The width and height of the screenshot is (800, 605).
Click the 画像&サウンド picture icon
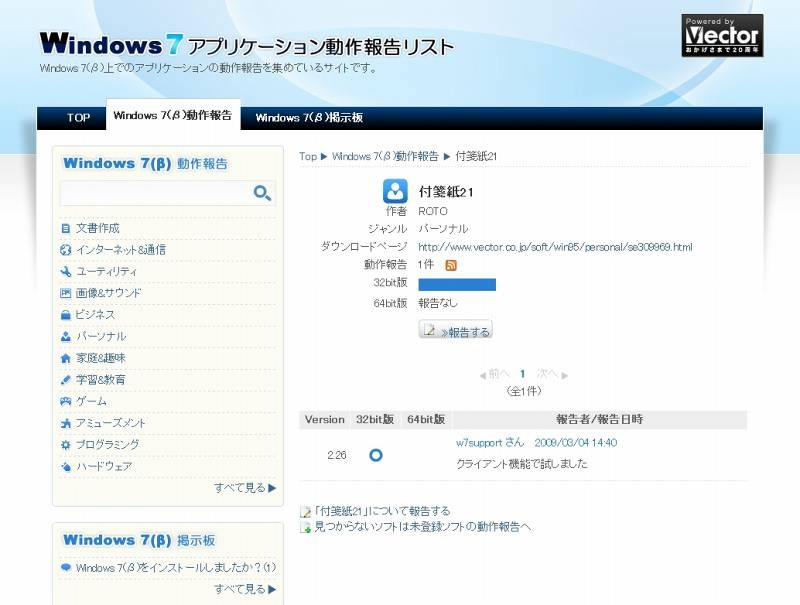tap(65, 293)
